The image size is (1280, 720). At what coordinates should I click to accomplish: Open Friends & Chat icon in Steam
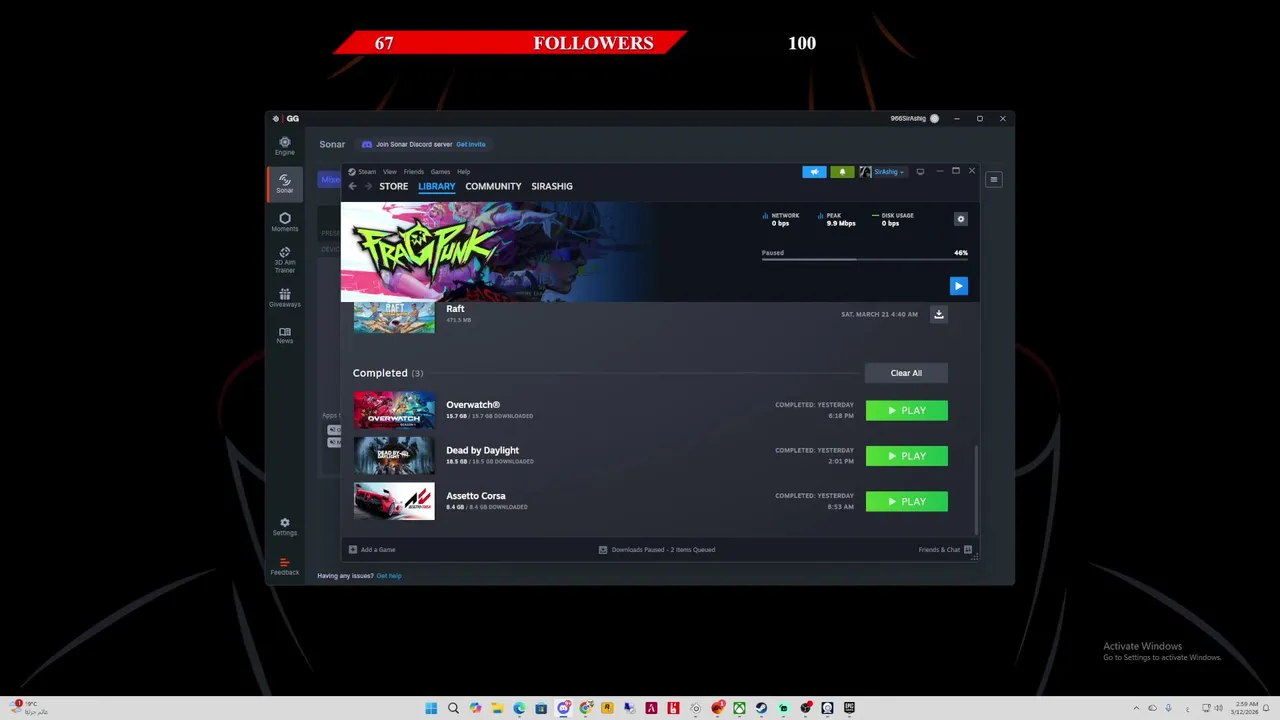click(968, 549)
